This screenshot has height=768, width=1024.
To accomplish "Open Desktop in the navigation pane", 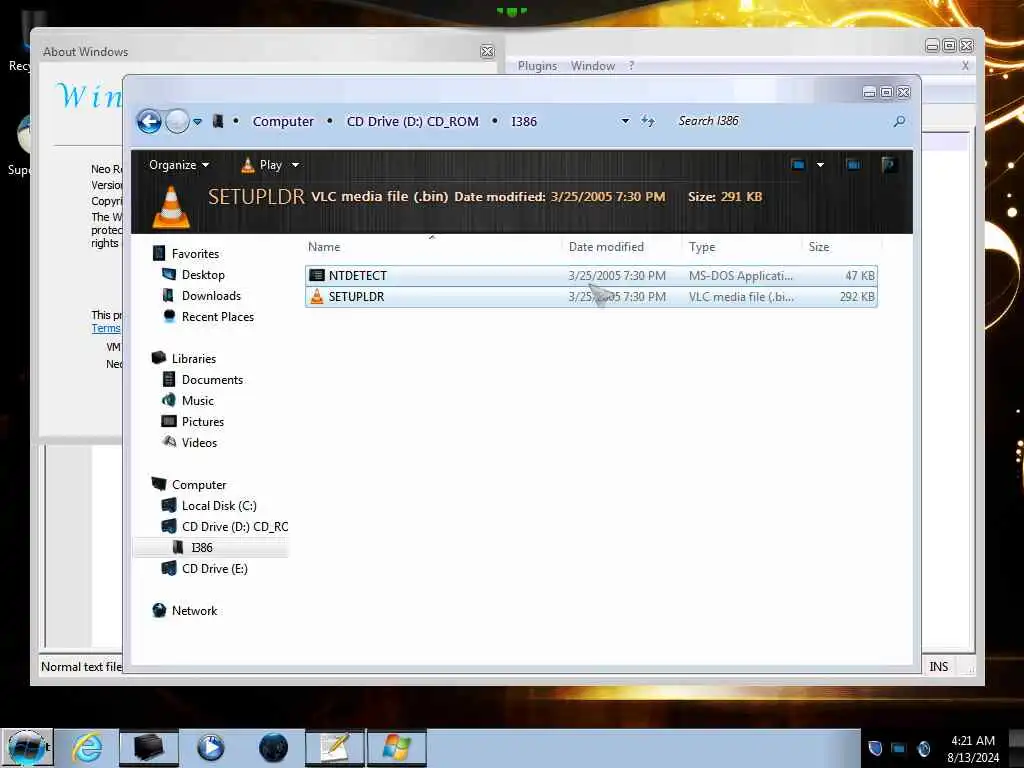I will click(203, 275).
